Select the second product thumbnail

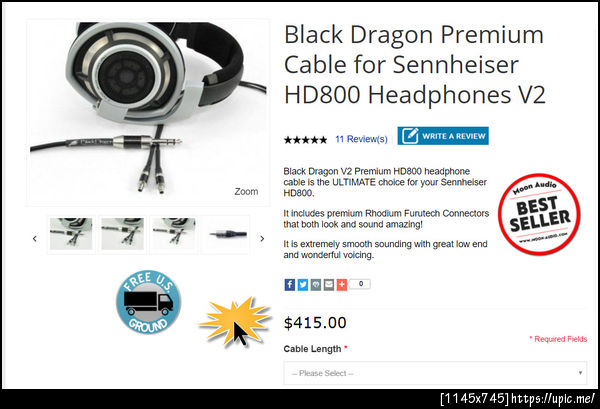(x=122, y=234)
